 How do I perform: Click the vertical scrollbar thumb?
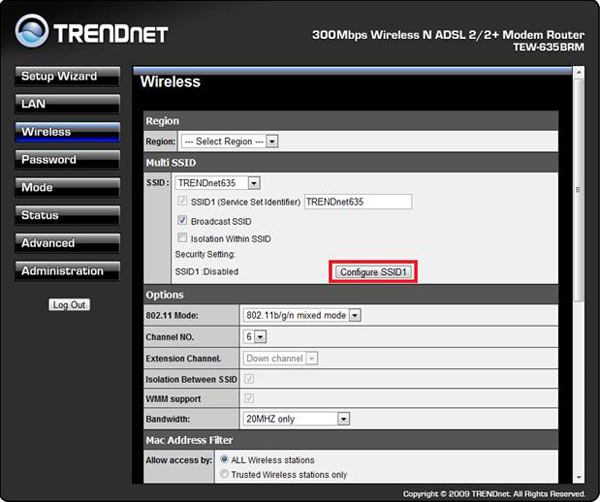[x=579, y=190]
